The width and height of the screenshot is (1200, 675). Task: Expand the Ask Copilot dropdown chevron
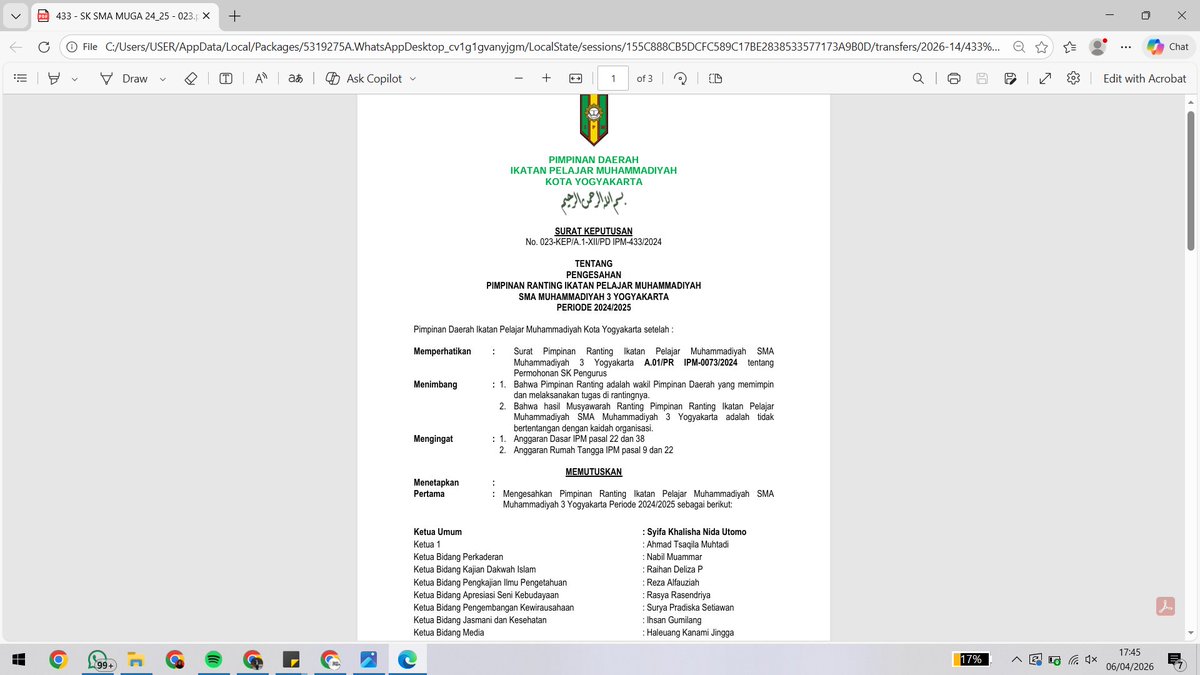(412, 78)
